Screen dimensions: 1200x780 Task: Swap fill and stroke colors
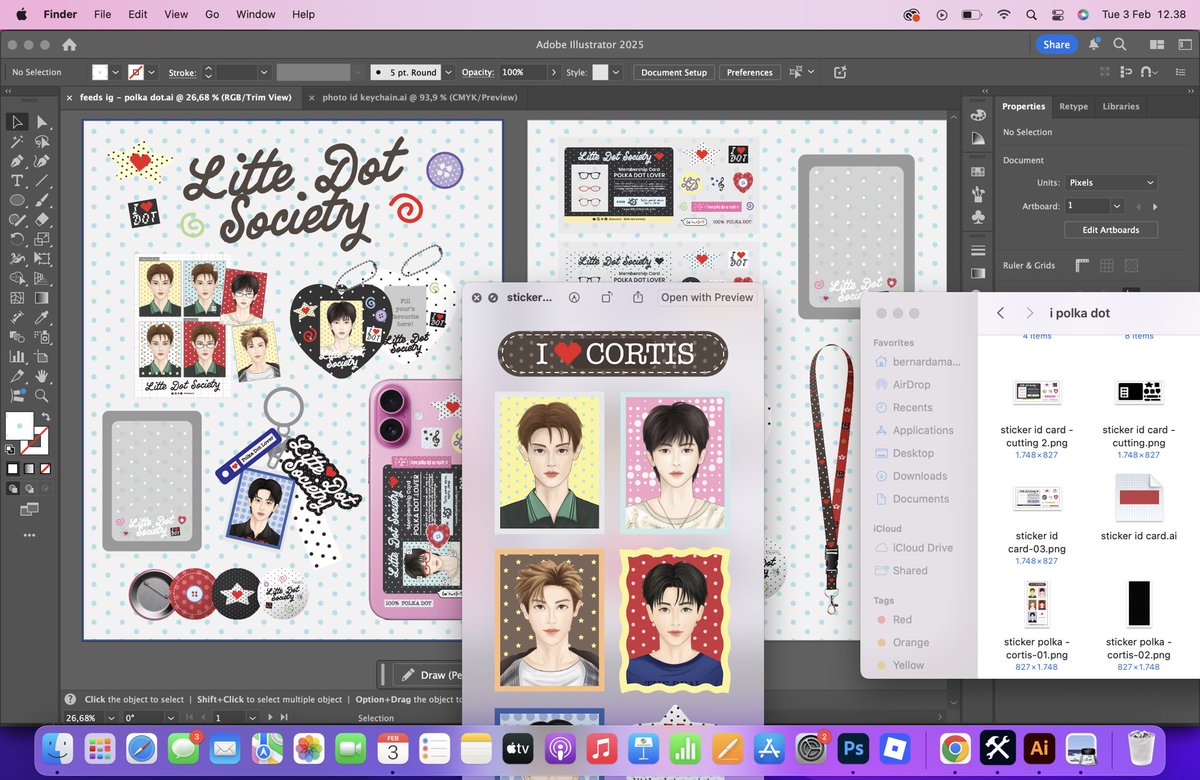46,416
